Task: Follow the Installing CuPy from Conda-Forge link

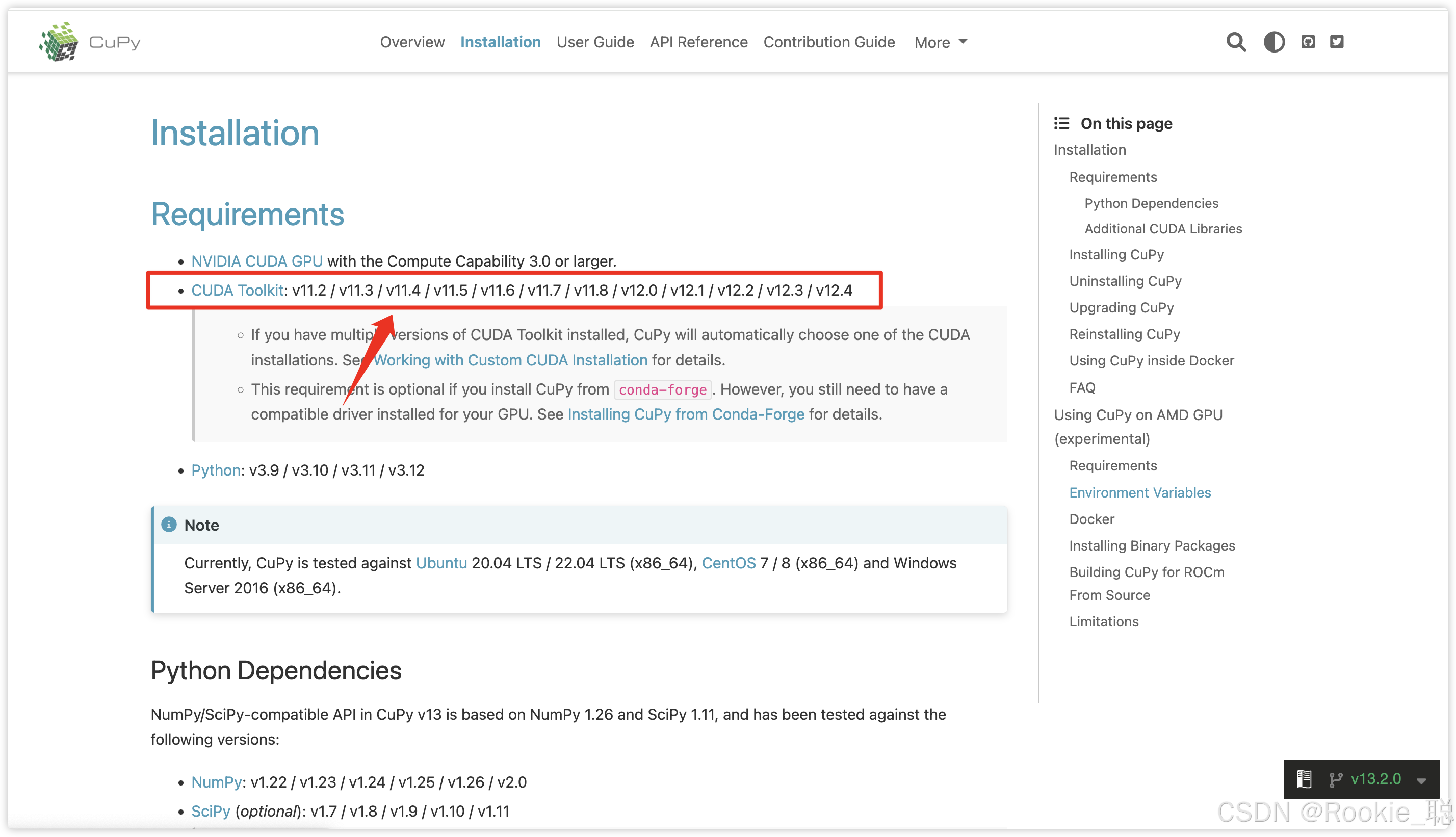Action: (686, 414)
